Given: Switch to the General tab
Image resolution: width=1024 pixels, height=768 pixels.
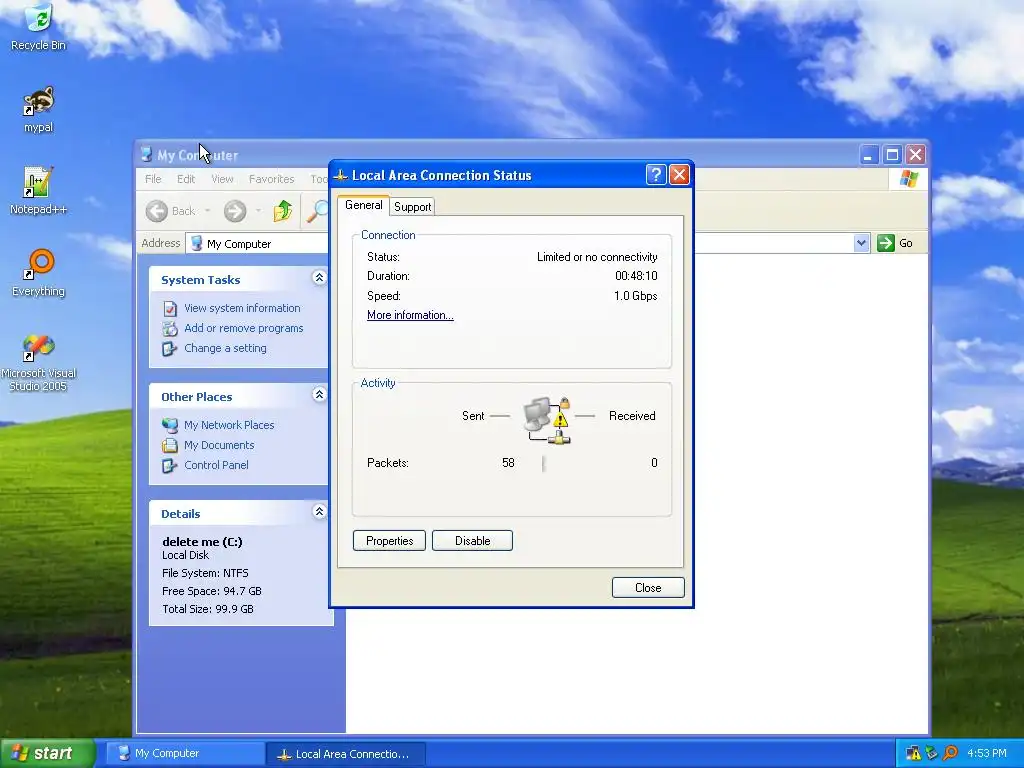Looking at the screenshot, I should click(x=364, y=205).
